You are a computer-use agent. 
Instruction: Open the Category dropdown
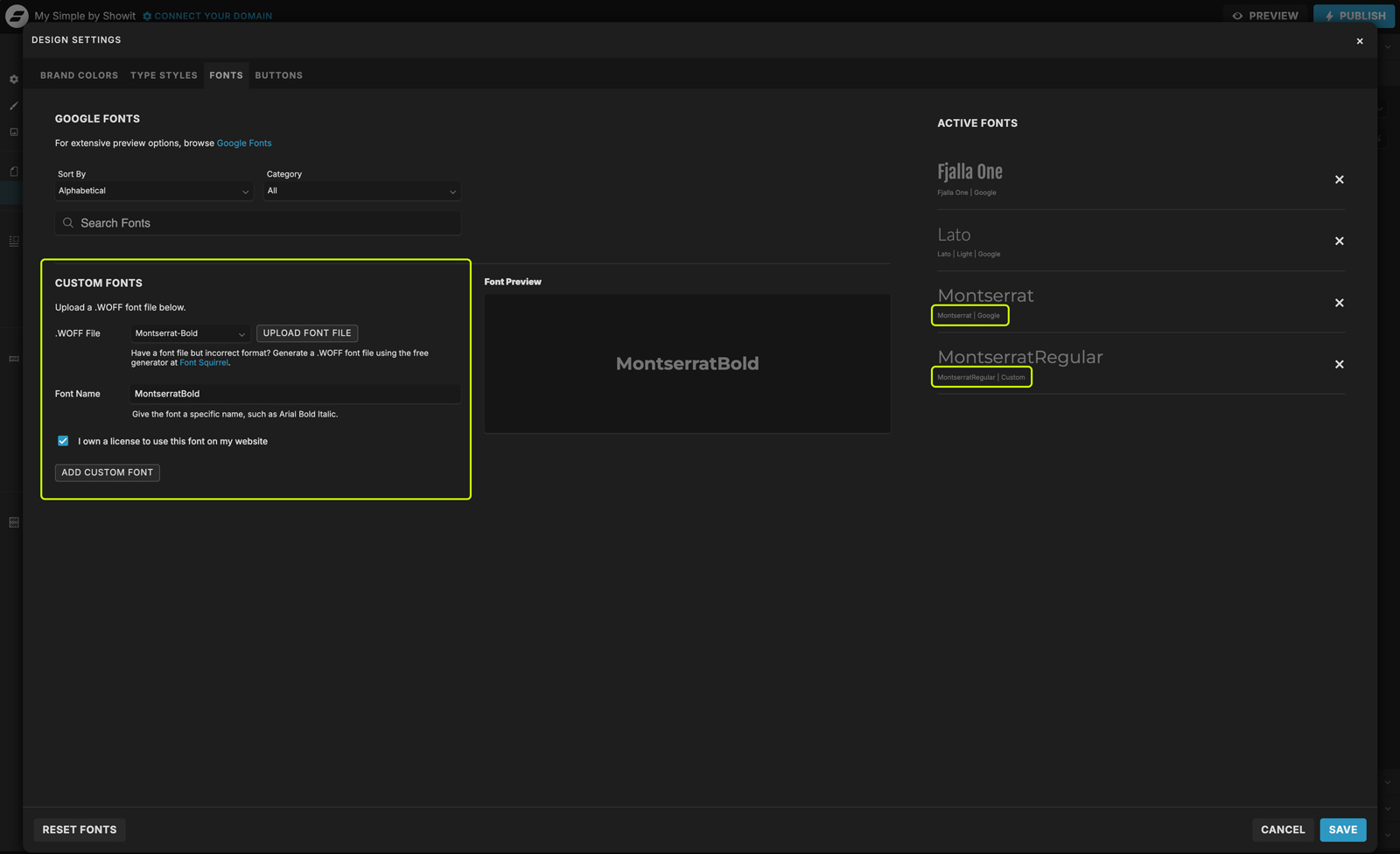tap(361, 191)
